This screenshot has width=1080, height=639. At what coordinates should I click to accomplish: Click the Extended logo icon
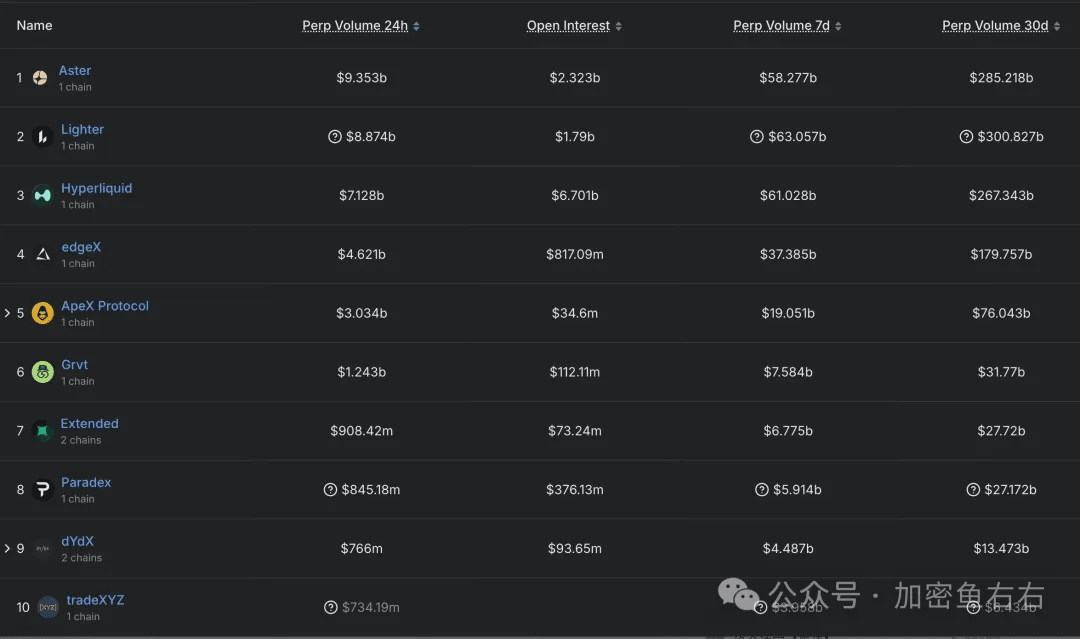pyautogui.click(x=42, y=431)
